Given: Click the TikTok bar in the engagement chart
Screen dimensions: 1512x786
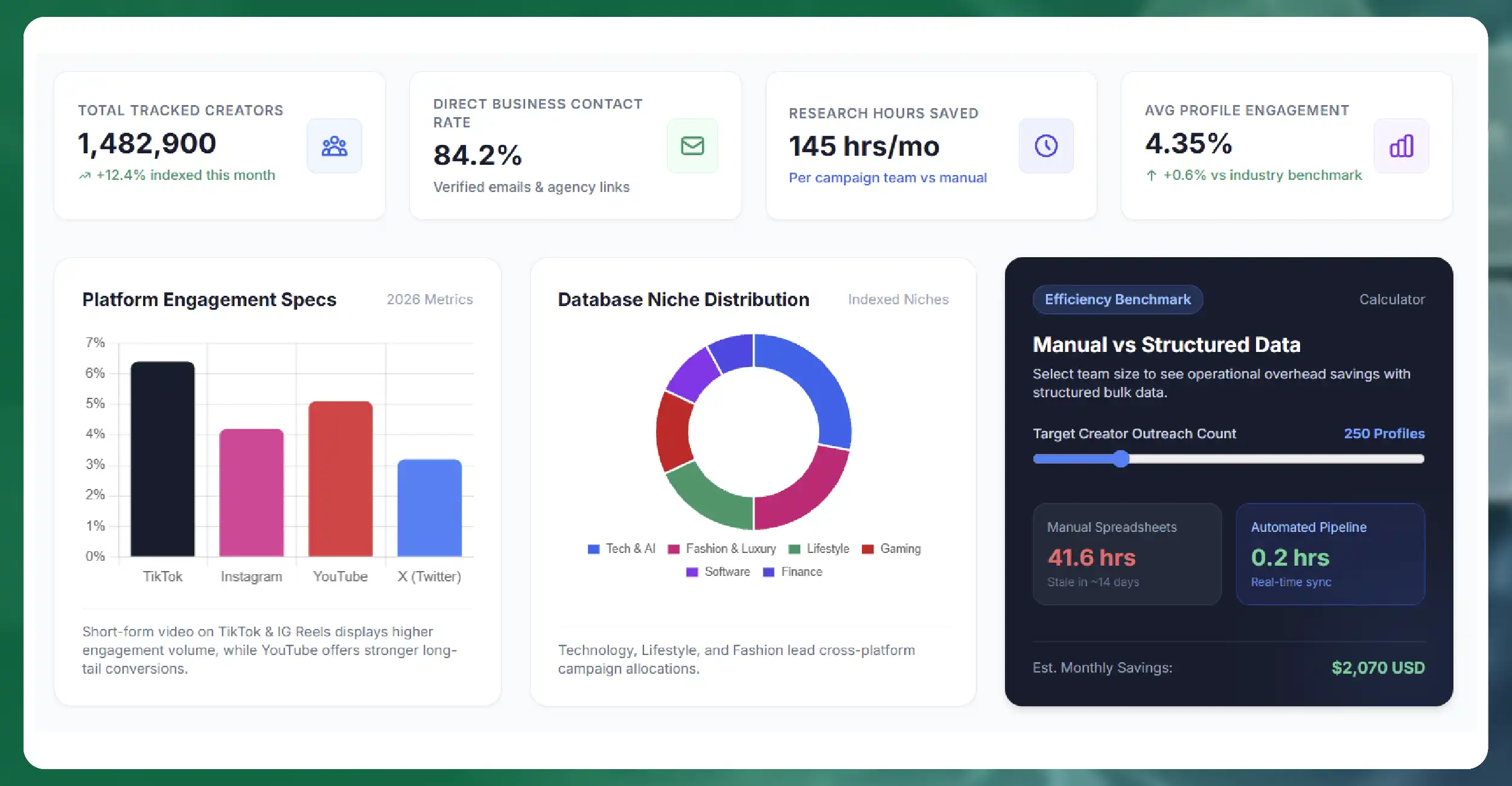Looking at the screenshot, I should tap(163, 459).
